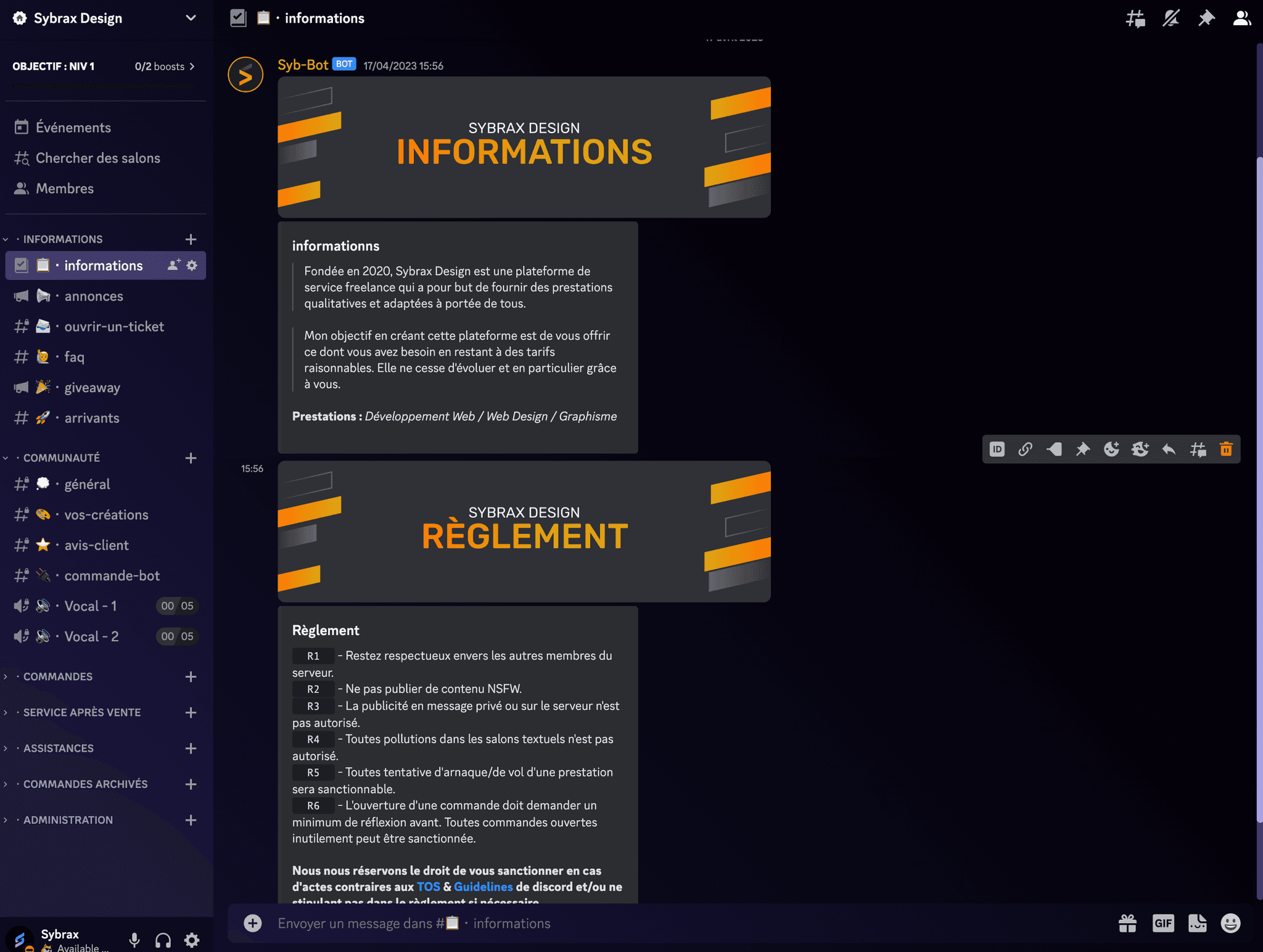The image size is (1263, 952).
Task: Show the member list
Action: pyautogui.click(x=1241, y=18)
